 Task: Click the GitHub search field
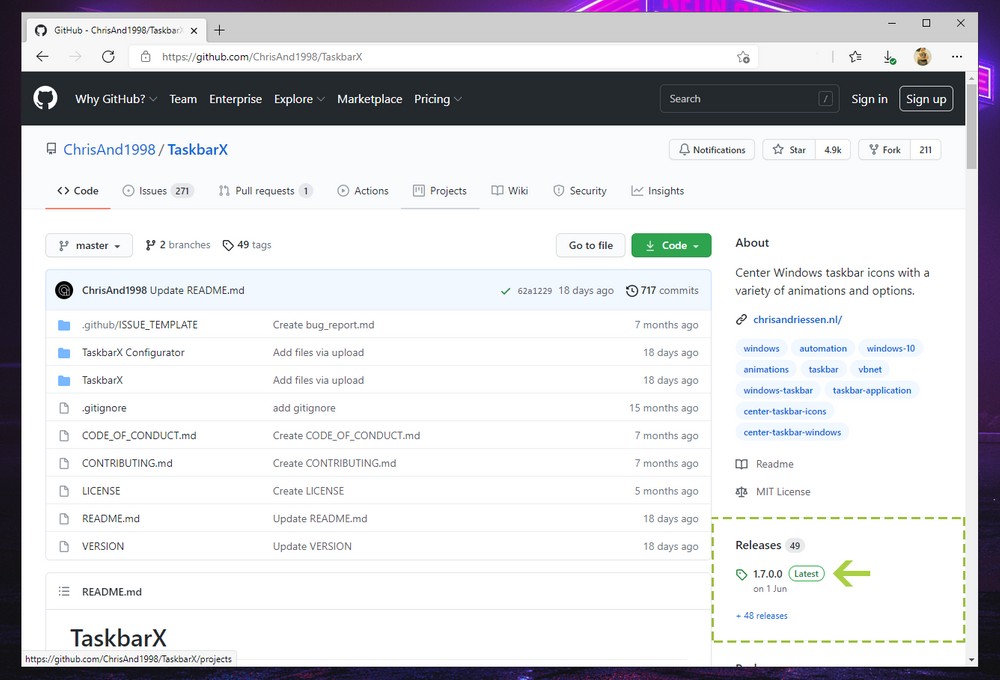[x=740, y=99]
